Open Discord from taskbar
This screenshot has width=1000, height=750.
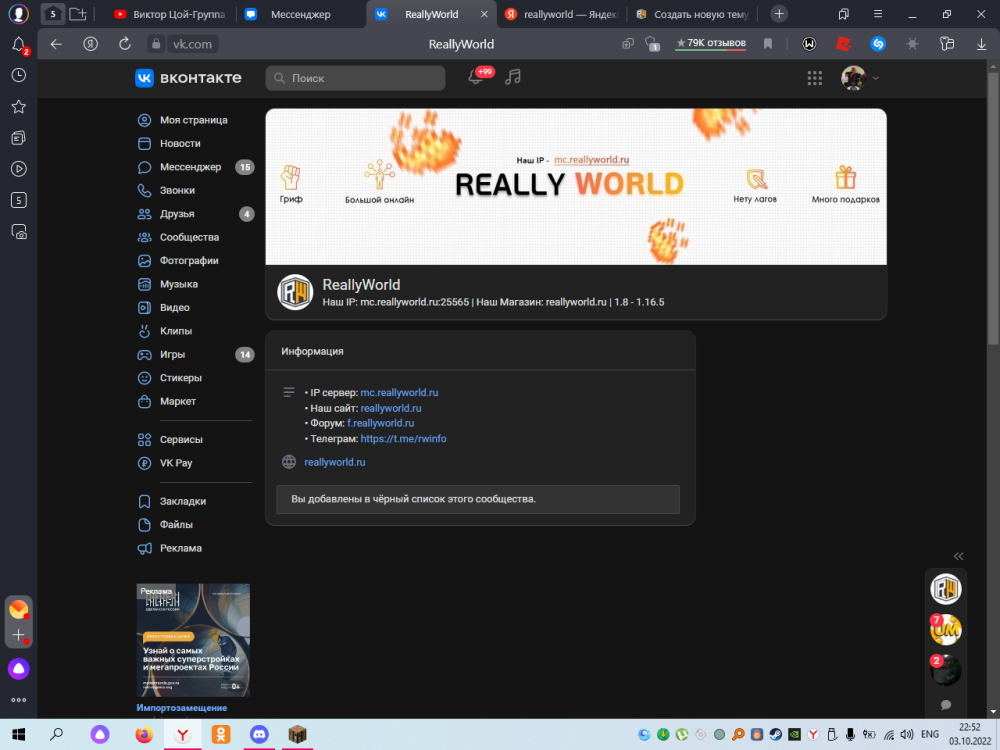tap(259, 735)
